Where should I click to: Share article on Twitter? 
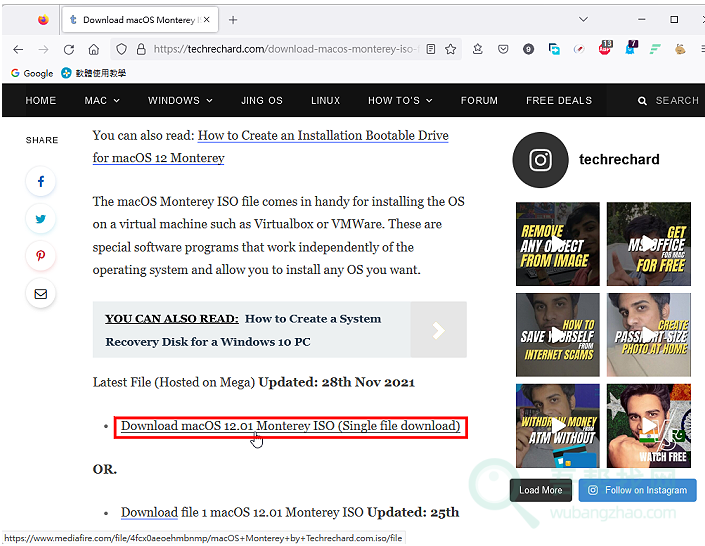[x=40, y=219]
